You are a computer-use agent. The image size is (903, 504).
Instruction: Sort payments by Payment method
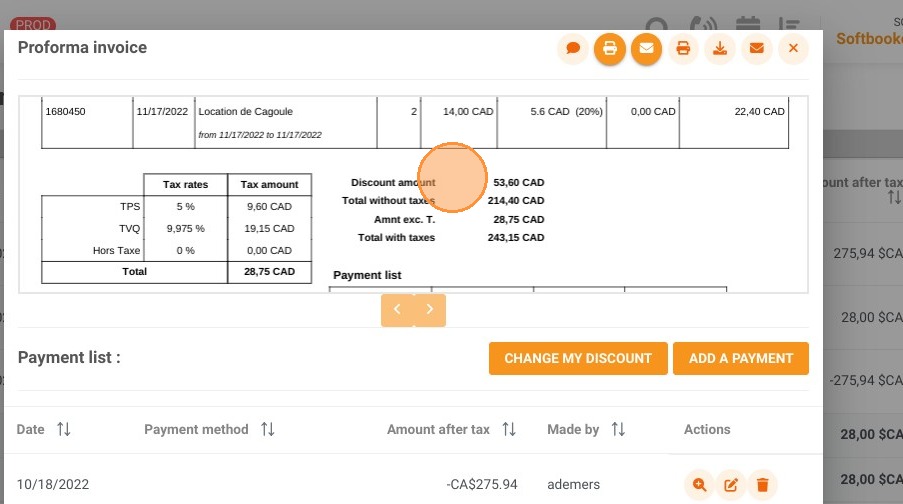[x=267, y=429]
